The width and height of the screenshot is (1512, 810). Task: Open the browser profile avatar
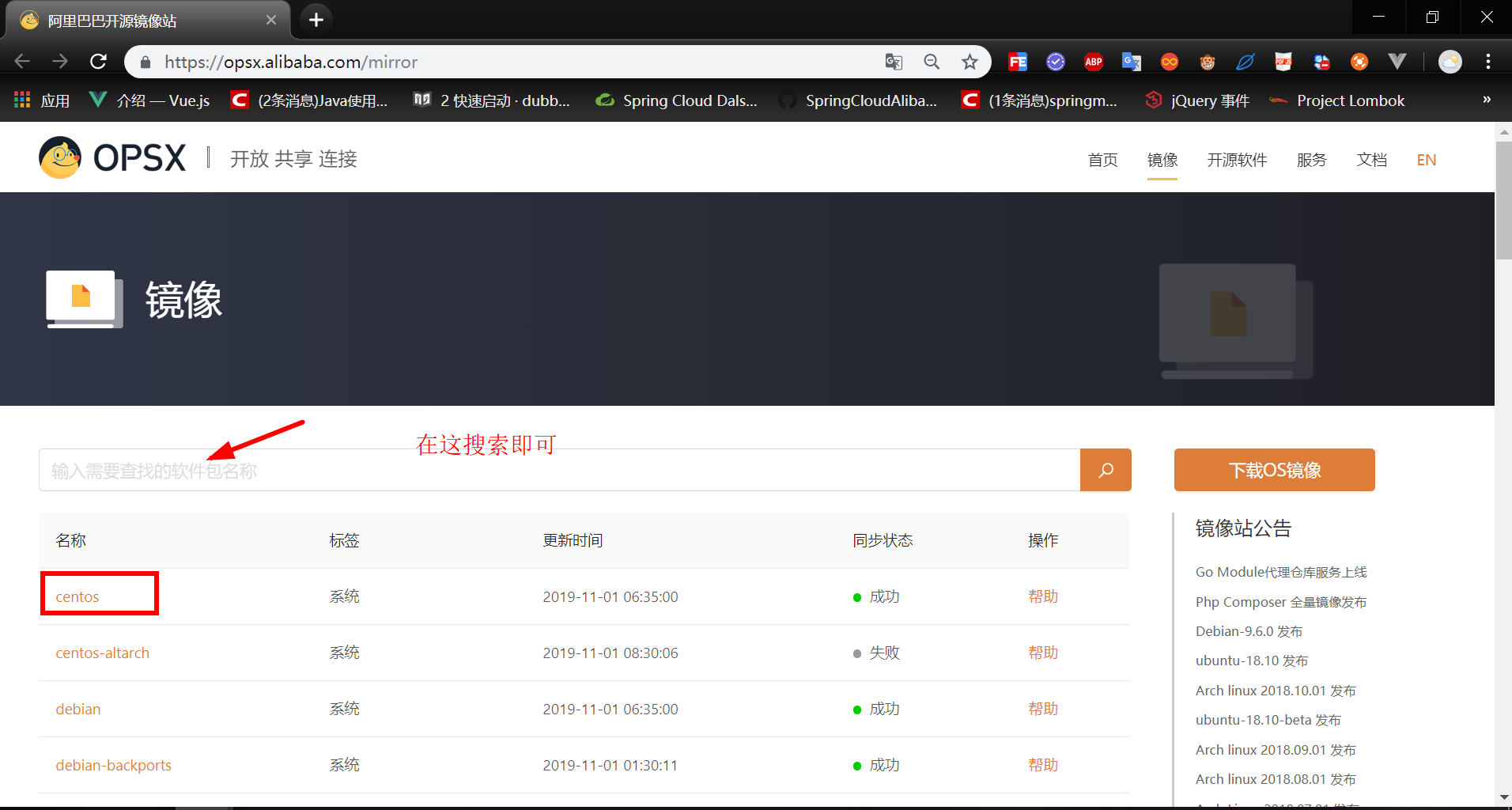(1450, 62)
